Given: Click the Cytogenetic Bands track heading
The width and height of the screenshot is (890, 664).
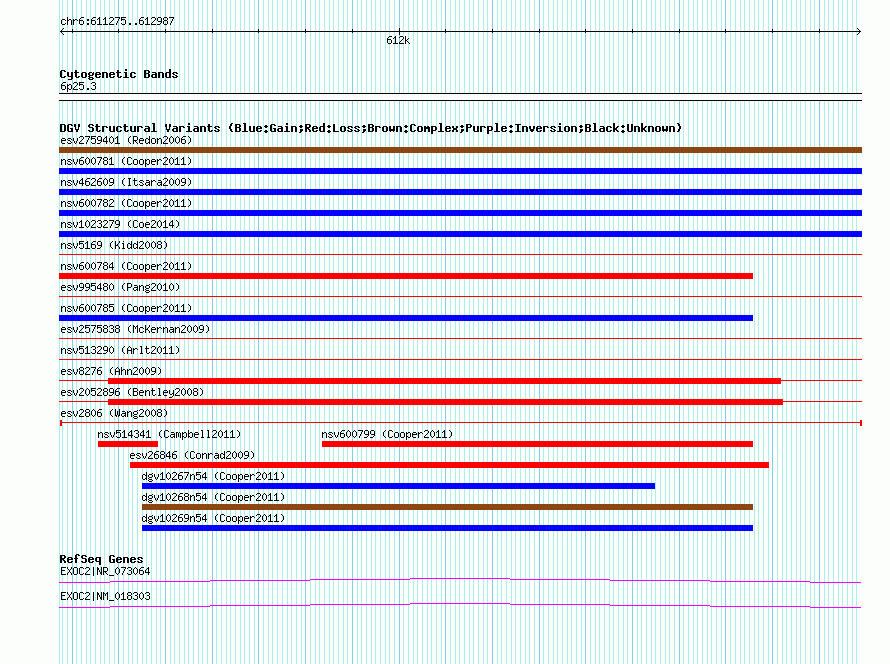Looking at the screenshot, I should click(x=119, y=74).
